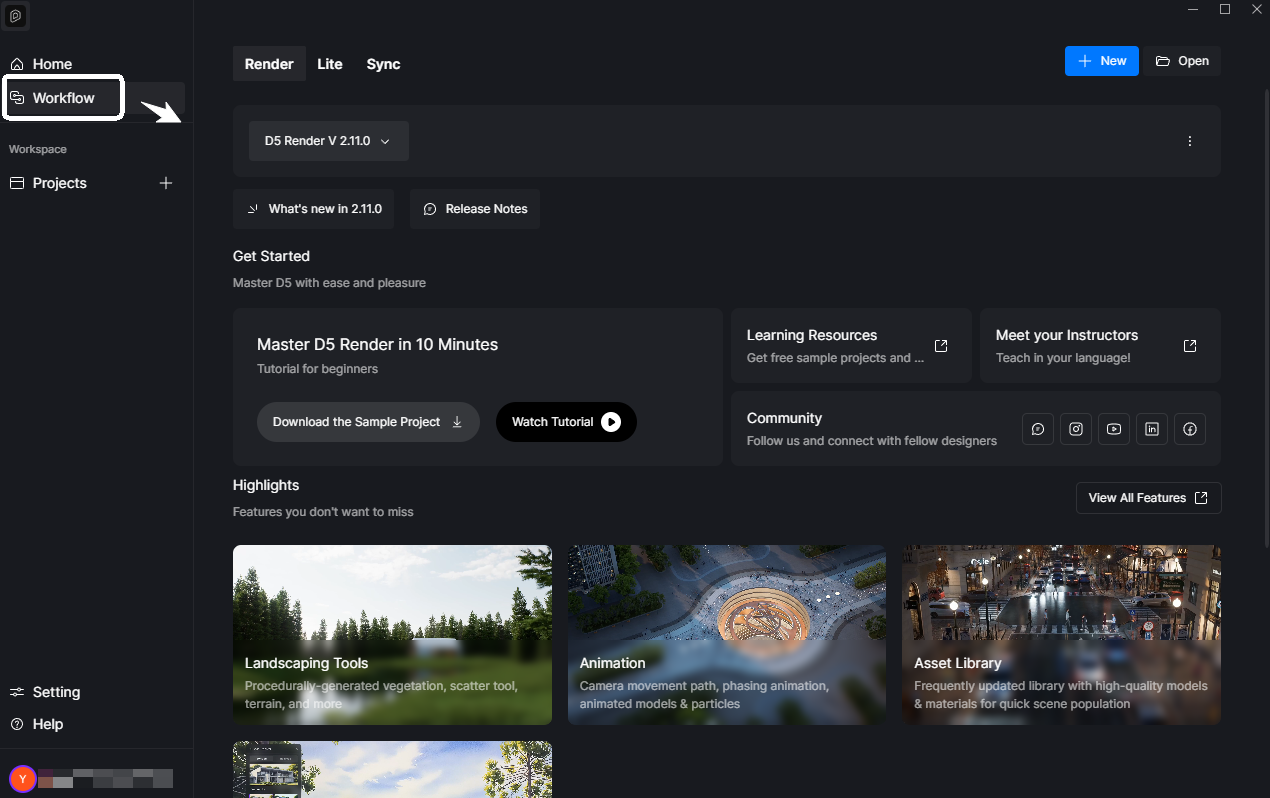Viewport: 1270px width, 798px height.
Task: Click the Meet your Instructors card title
Action: (x=1067, y=335)
